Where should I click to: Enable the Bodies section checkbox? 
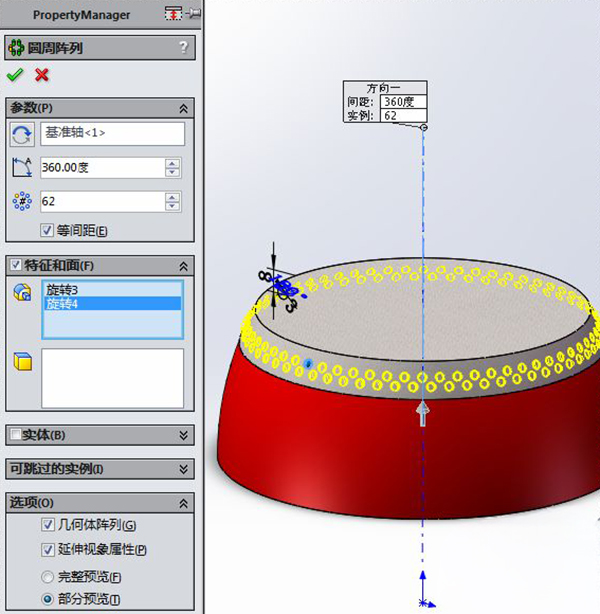point(16,434)
